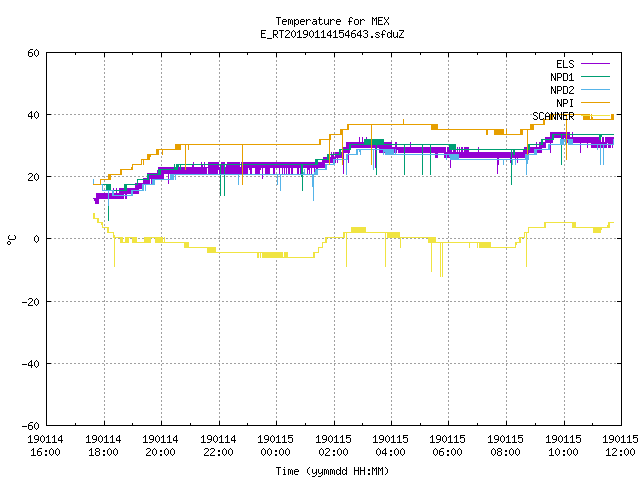This screenshot has width=640, height=480.
Task: Click the y-axis label 20
Action: (33, 177)
